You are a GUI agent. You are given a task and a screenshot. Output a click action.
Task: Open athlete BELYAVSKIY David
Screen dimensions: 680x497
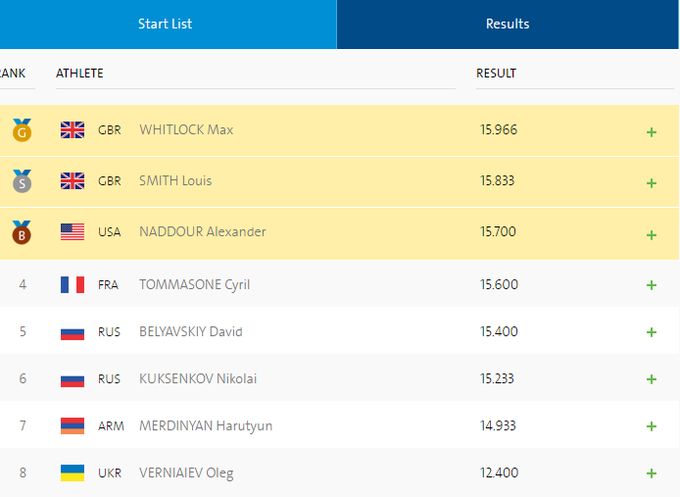(190, 332)
